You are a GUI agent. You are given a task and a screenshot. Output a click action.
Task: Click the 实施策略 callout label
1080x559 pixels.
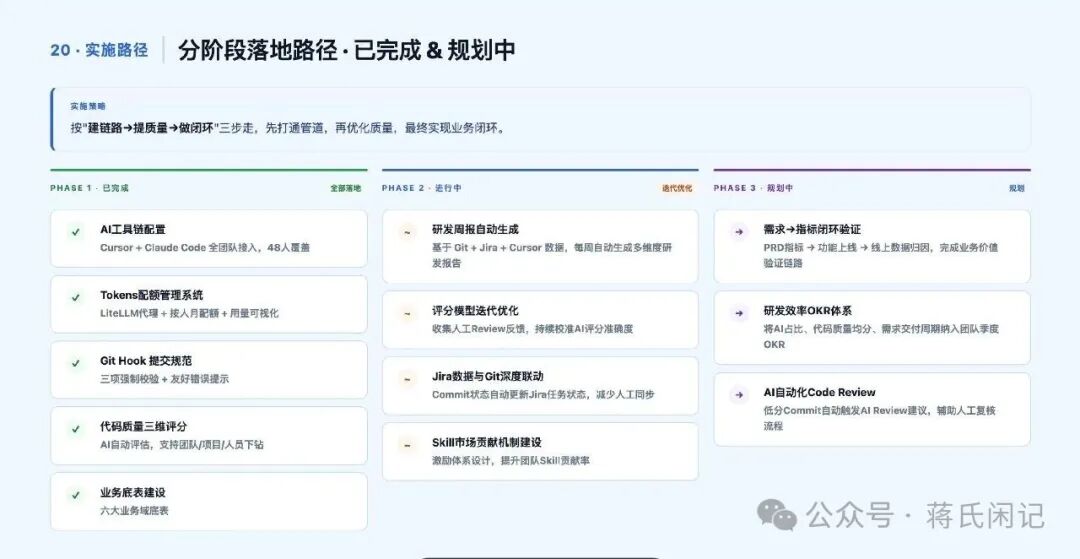(x=88, y=107)
